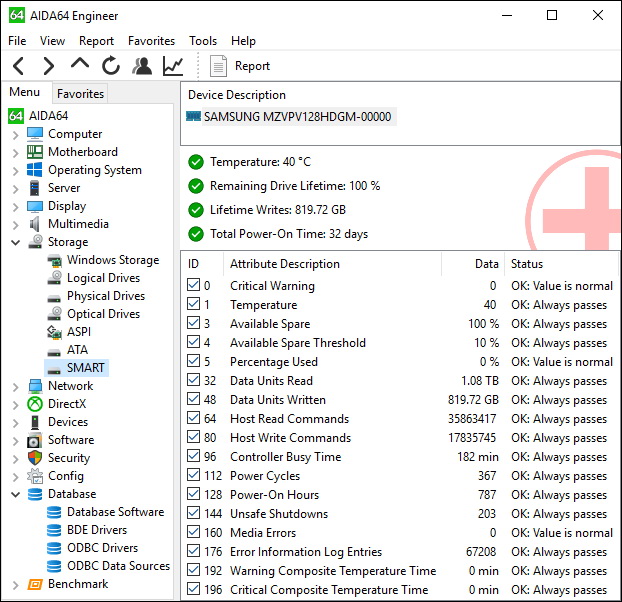The height and width of the screenshot is (602, 622).
Task: Open the Tools menu
Action: pos(203,41)
